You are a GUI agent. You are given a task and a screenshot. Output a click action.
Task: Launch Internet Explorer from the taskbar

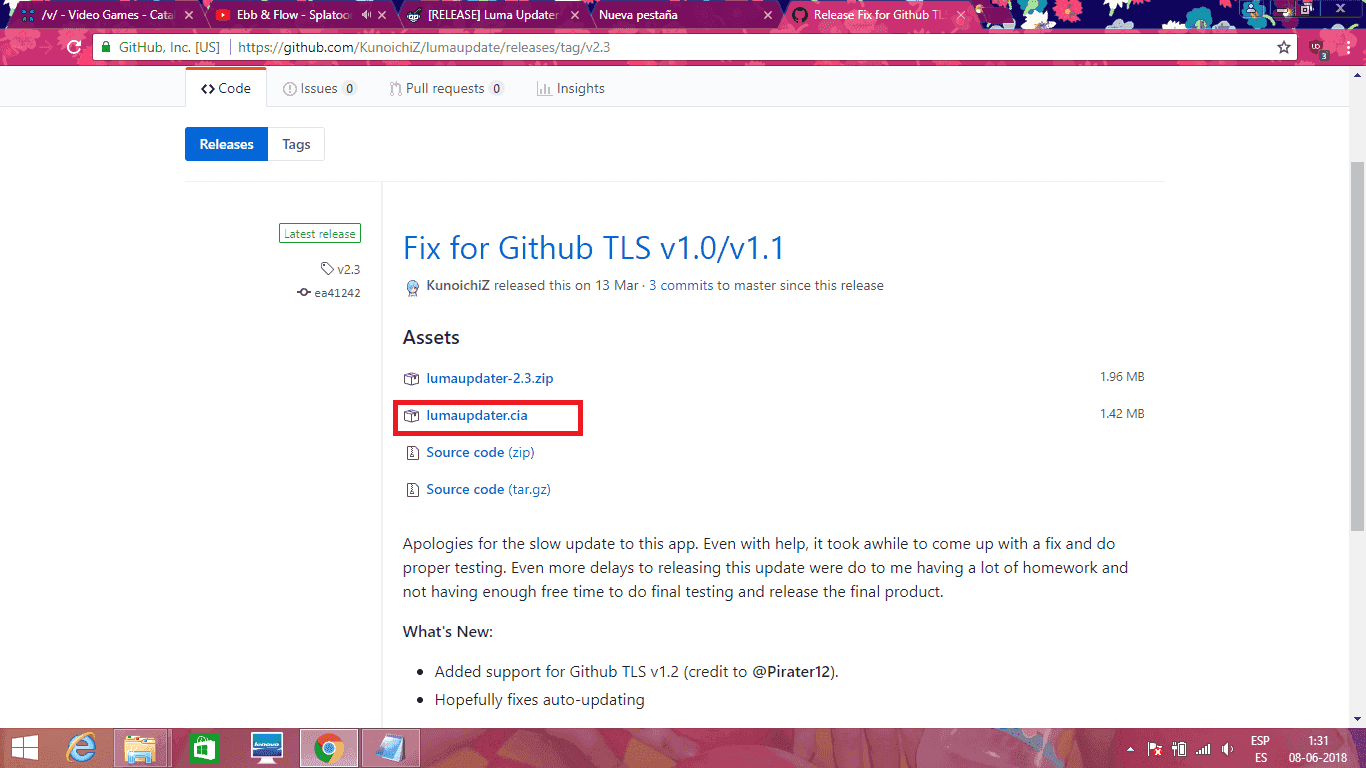pos(82,747)
